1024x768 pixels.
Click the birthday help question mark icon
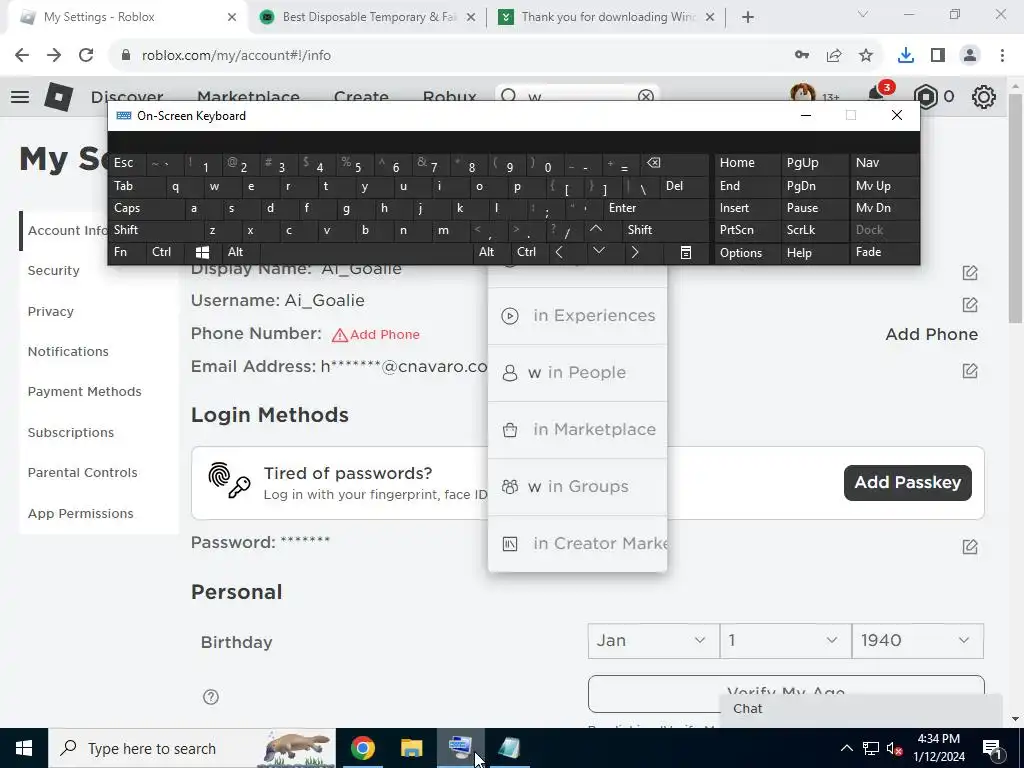pos(210,697)
